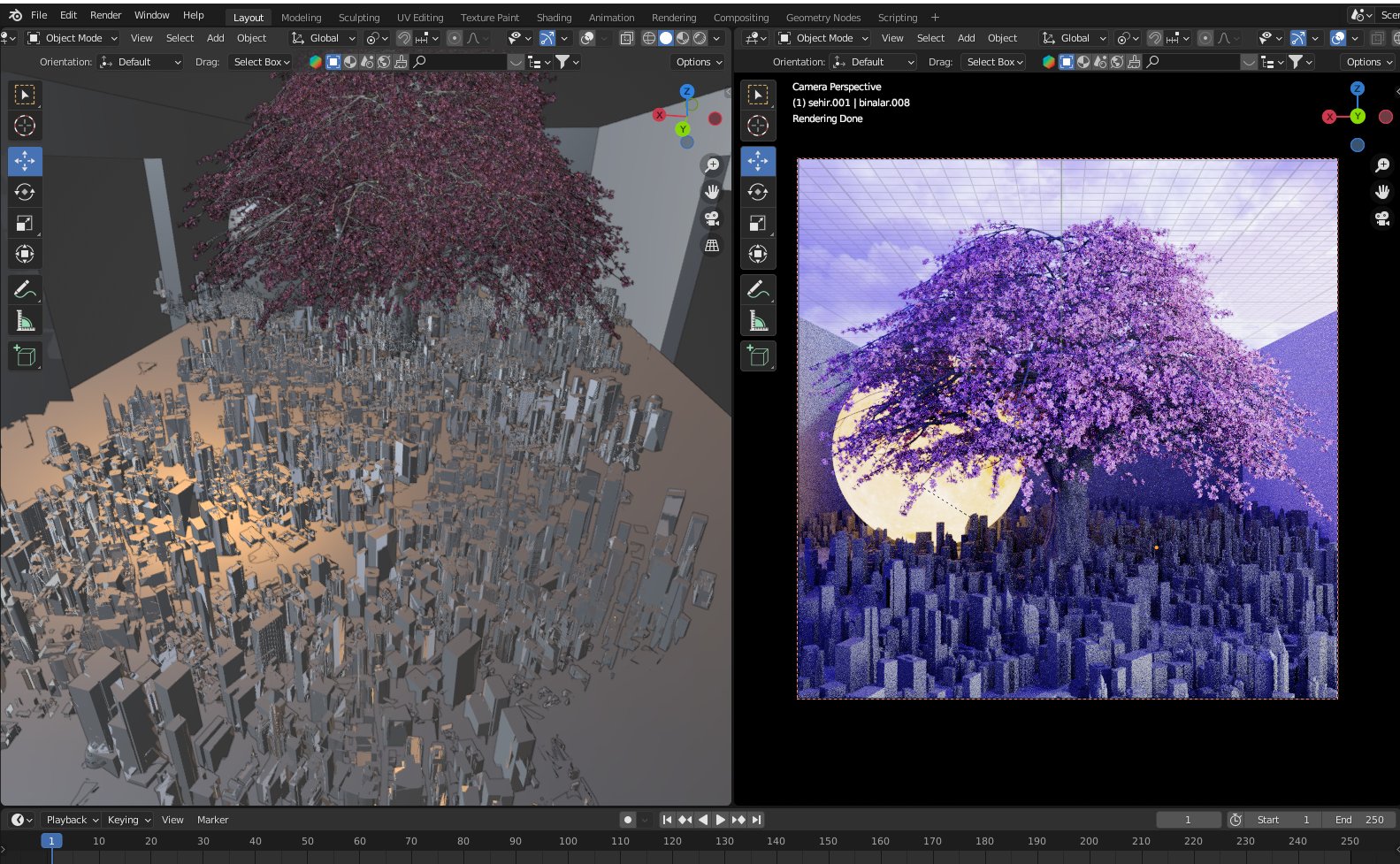The width and height of the screenshot is (1400, 864).
Task: Select the Transform tool in left viewport toolbar
Action: (x=25, y=254)
